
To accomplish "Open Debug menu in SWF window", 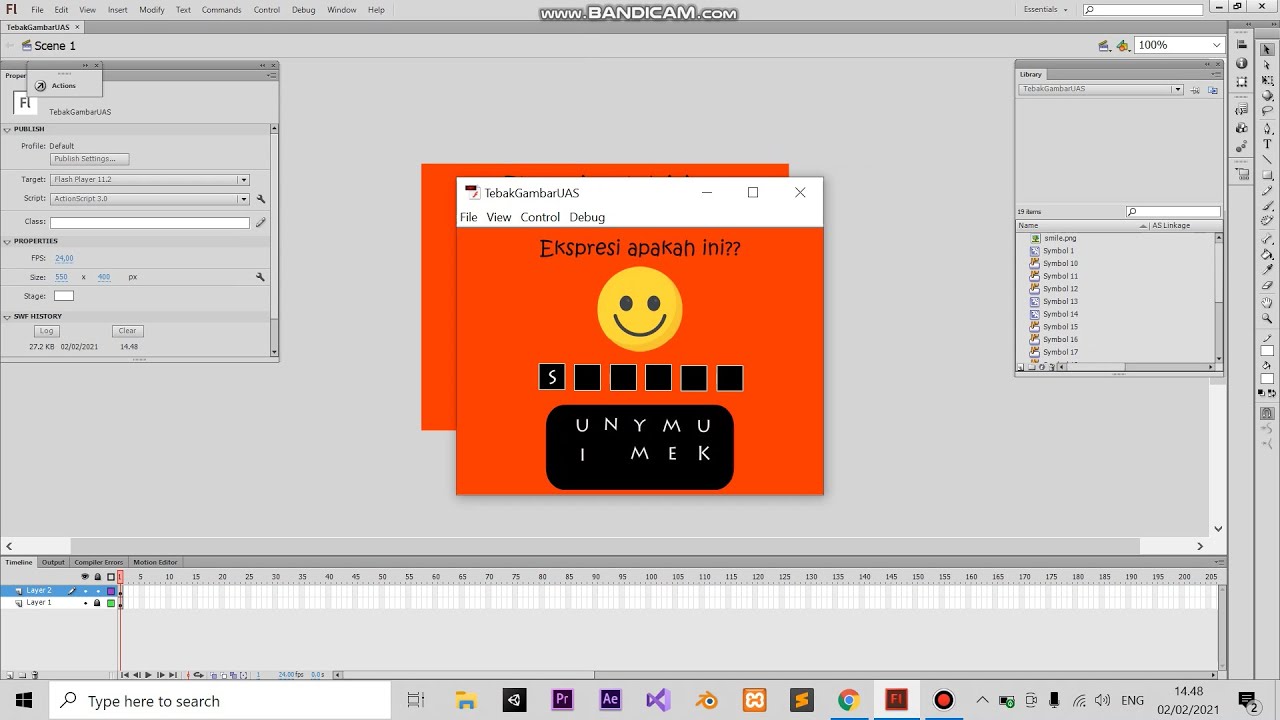I will (587, 217).
